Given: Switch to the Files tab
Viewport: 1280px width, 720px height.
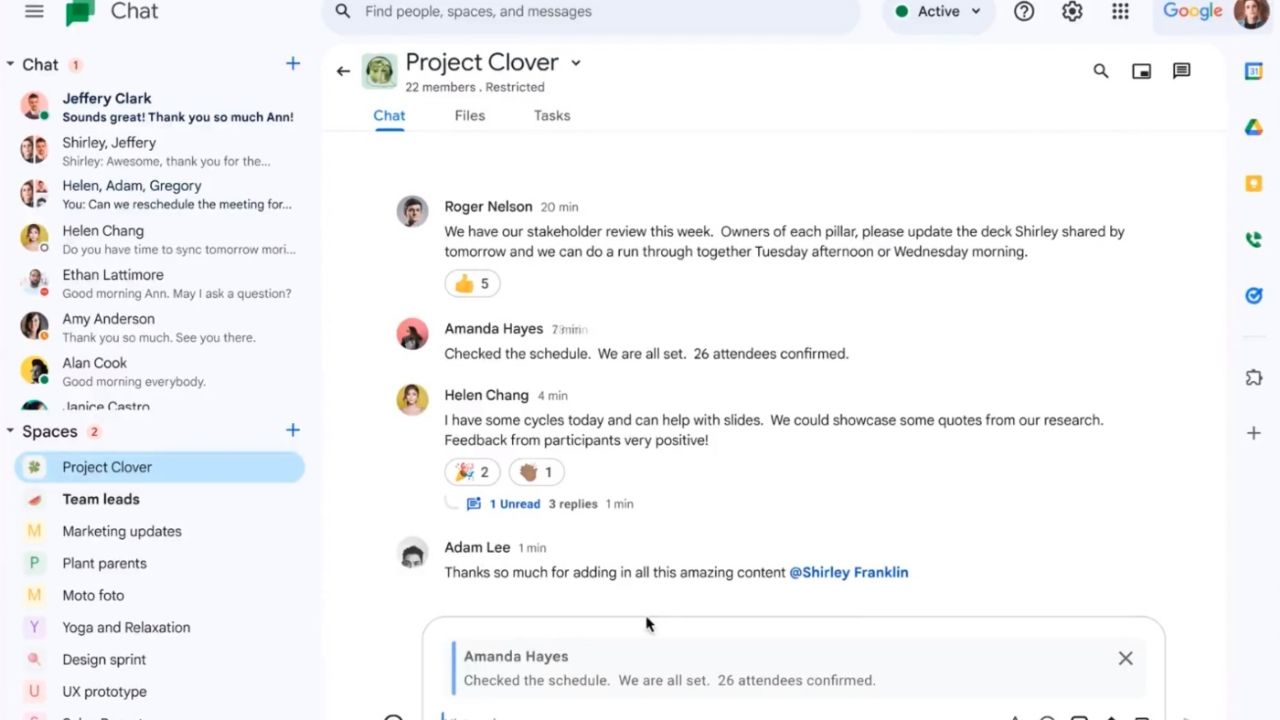Looking at the screenshot, I should [x=469, y=116].
